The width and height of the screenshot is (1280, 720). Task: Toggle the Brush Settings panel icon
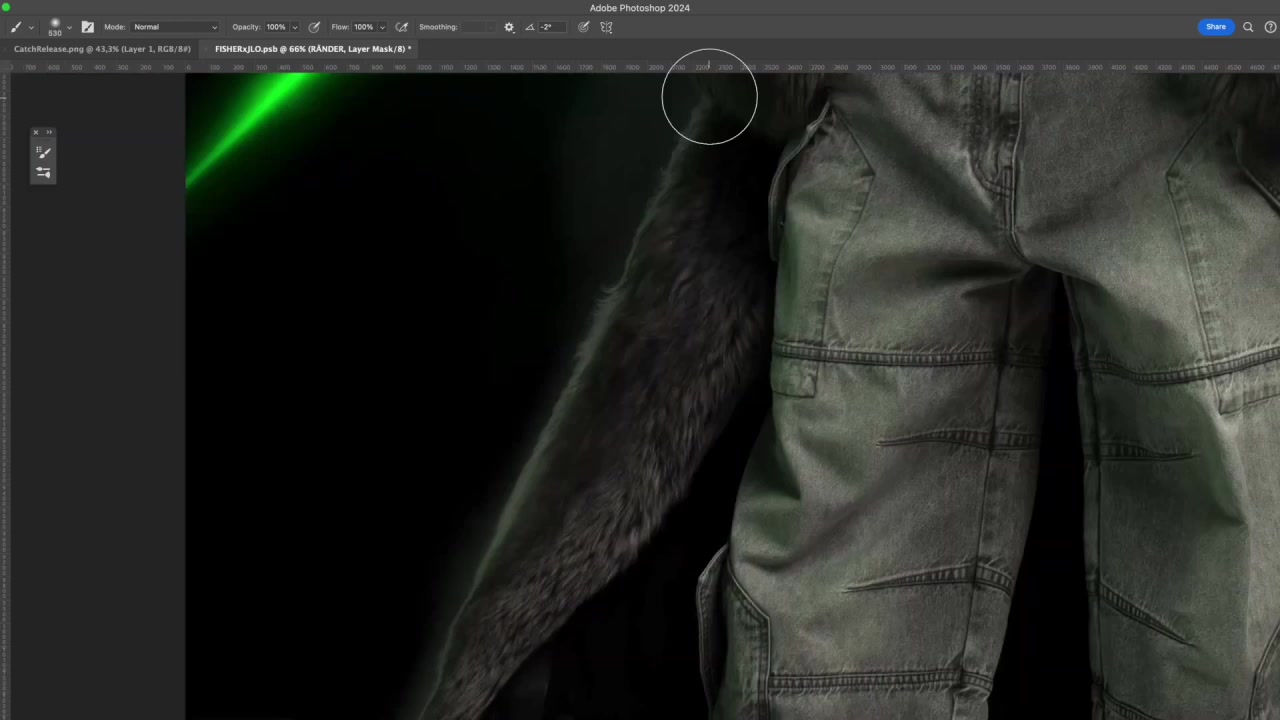pyautogui.click(x=88, y=27)
